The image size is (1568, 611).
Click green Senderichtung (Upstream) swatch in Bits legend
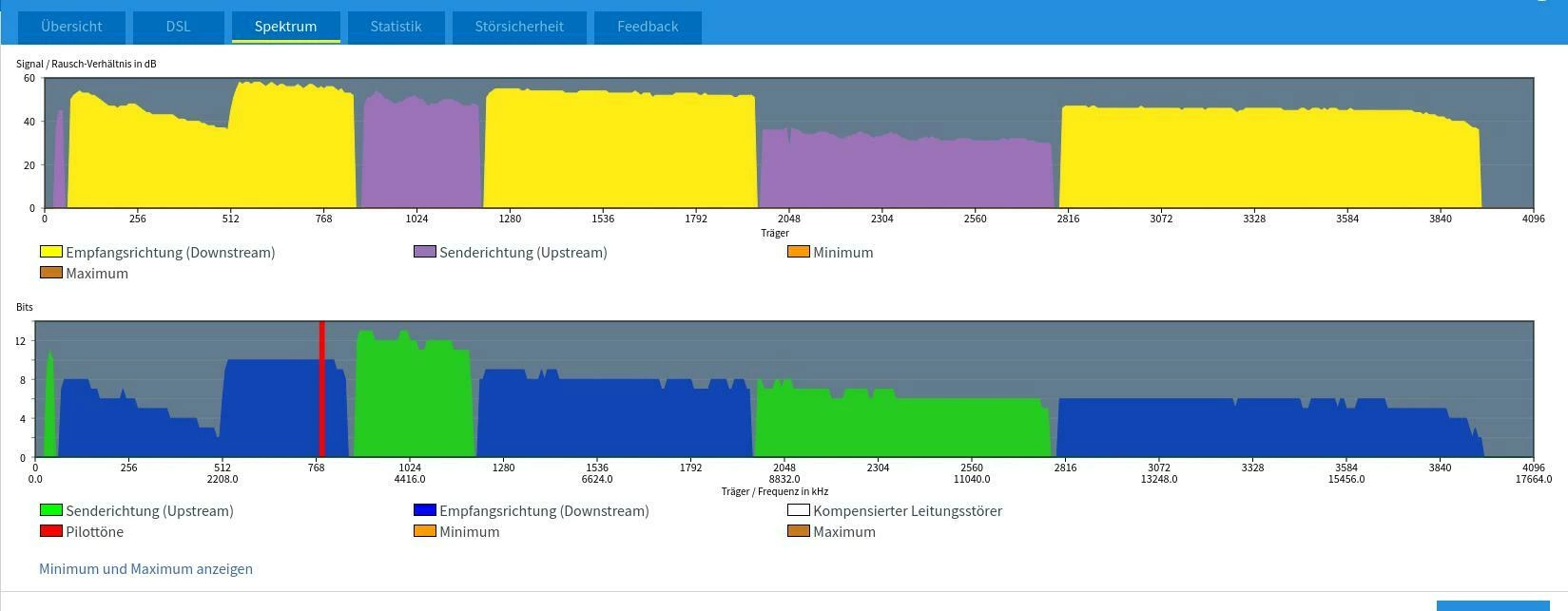[x=51, y=510]
